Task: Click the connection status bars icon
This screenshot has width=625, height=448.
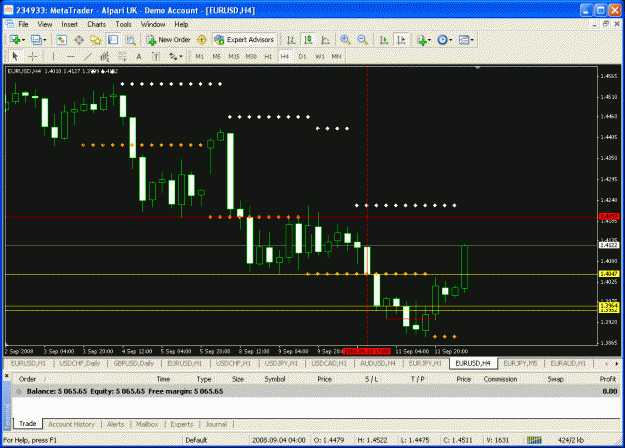Action: tap(534, 440)
